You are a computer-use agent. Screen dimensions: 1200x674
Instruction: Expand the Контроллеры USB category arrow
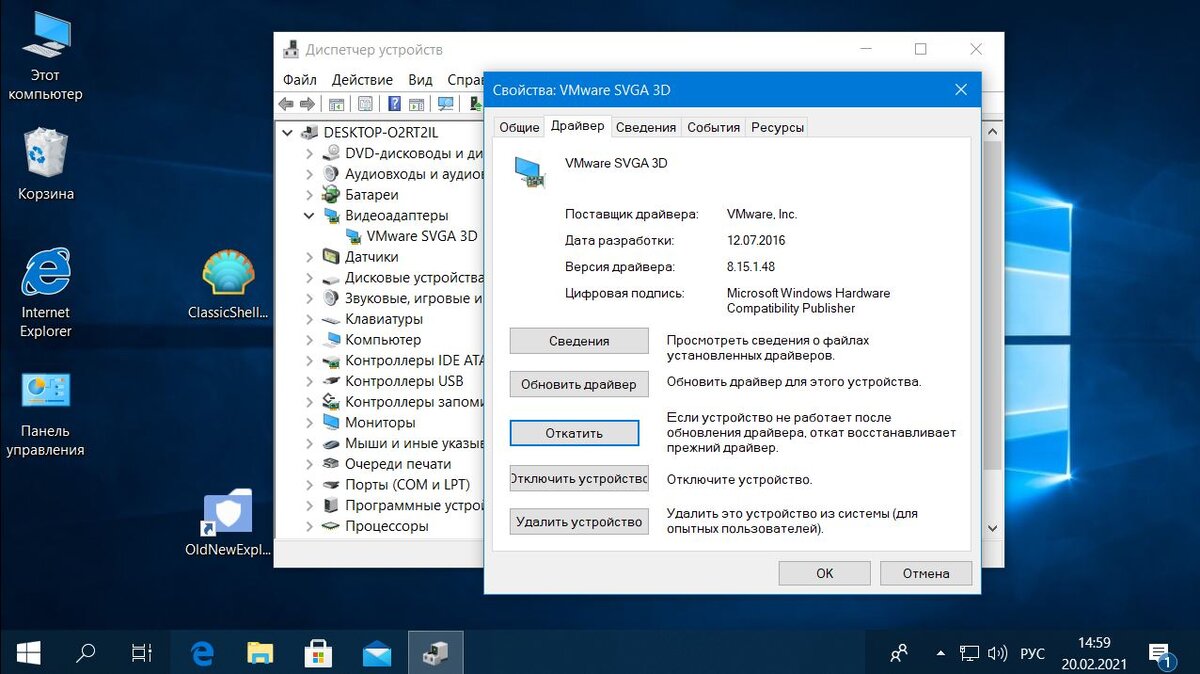click(x=309, y=381)
